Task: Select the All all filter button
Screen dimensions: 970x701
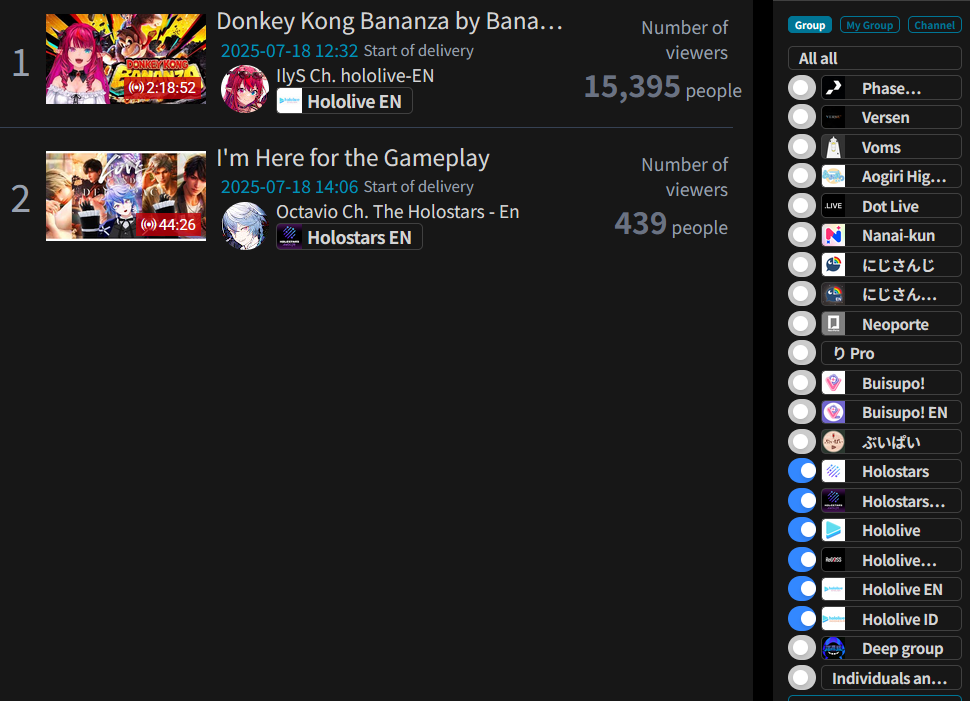Action: (874, 58)
